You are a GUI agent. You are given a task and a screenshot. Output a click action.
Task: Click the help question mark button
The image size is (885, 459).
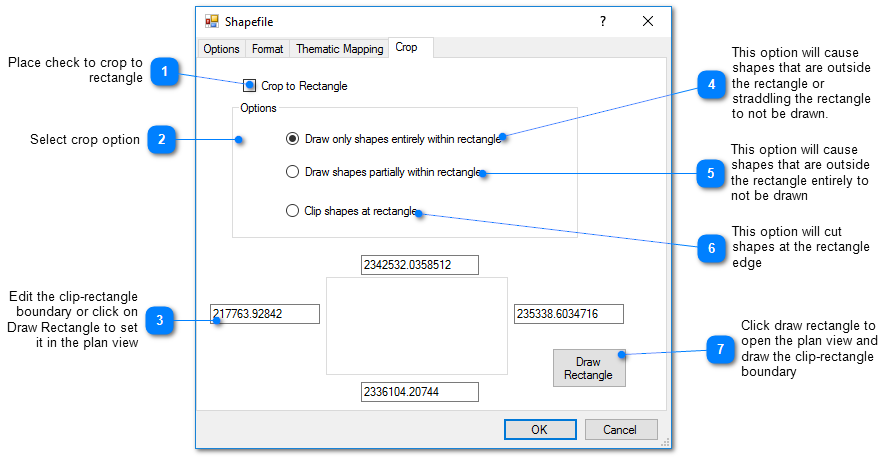(602, 21)
